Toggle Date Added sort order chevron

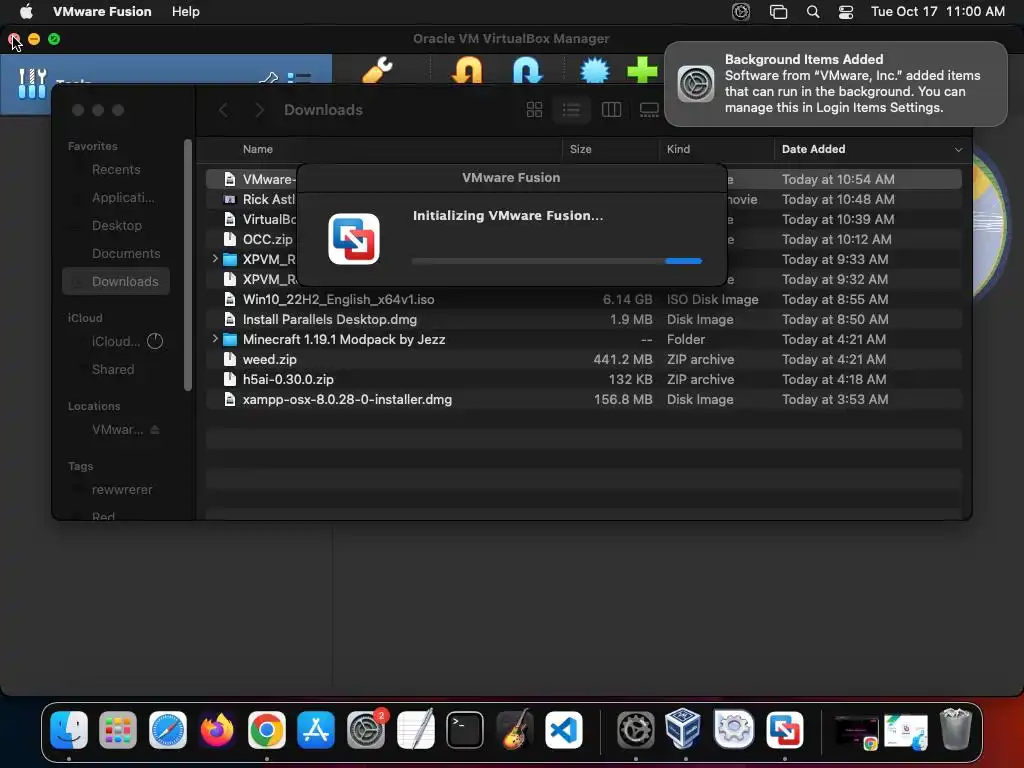(958, 150)
